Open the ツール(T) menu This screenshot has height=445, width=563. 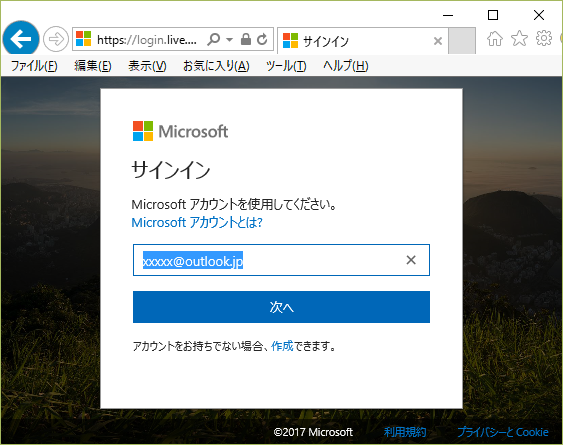point(286,66)
